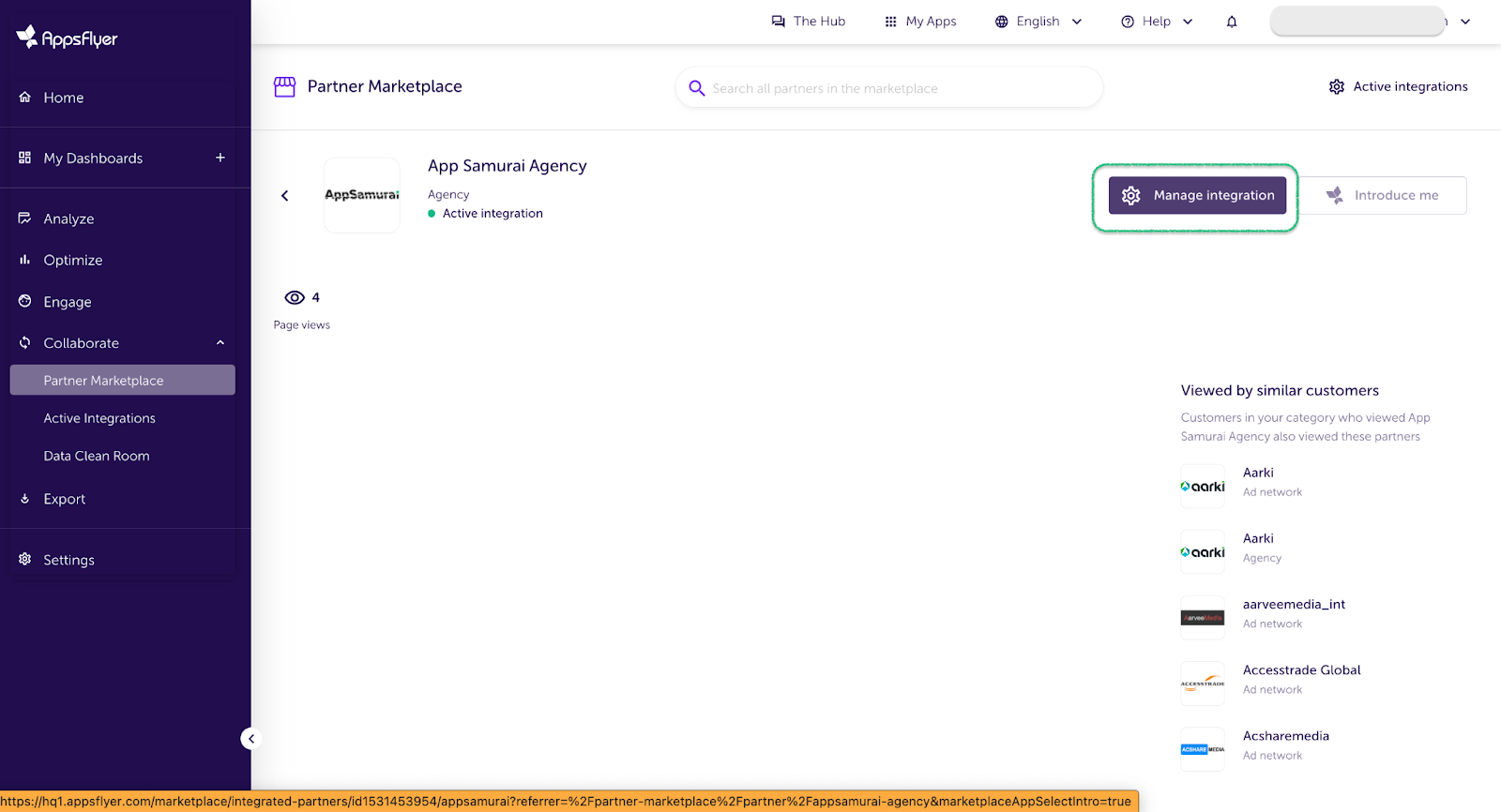Click the Accesstrade logo thumbnail
This screenshot has width=1501, height=812.
(1203, 684)
